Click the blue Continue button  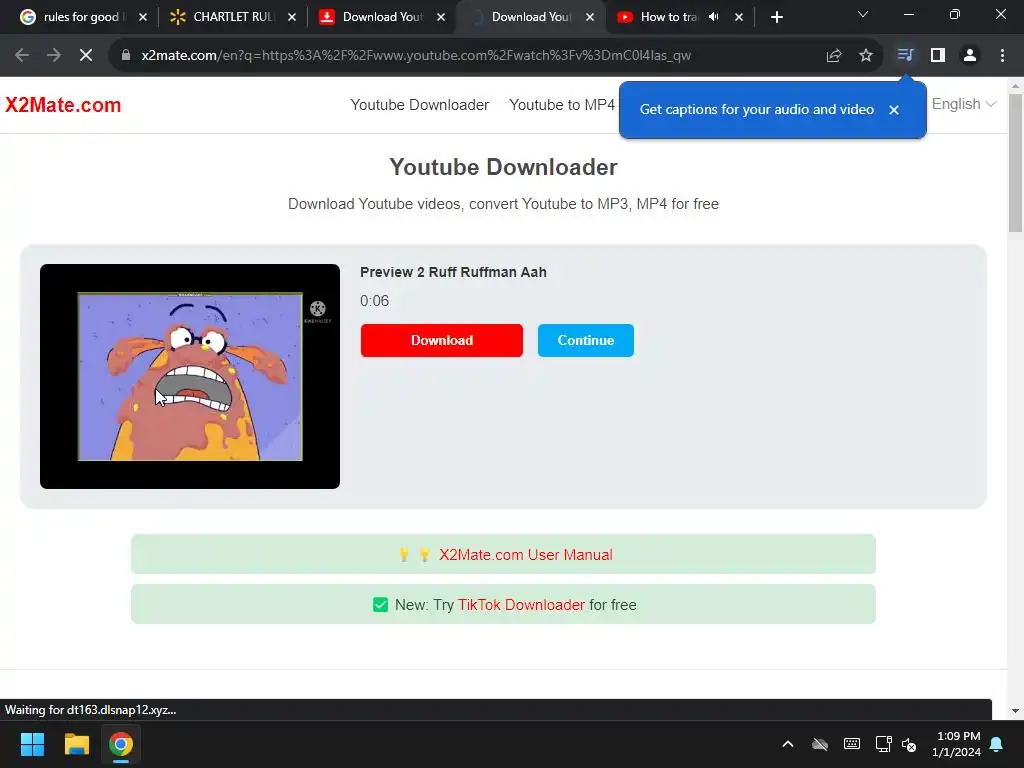[x=586, y=340]
